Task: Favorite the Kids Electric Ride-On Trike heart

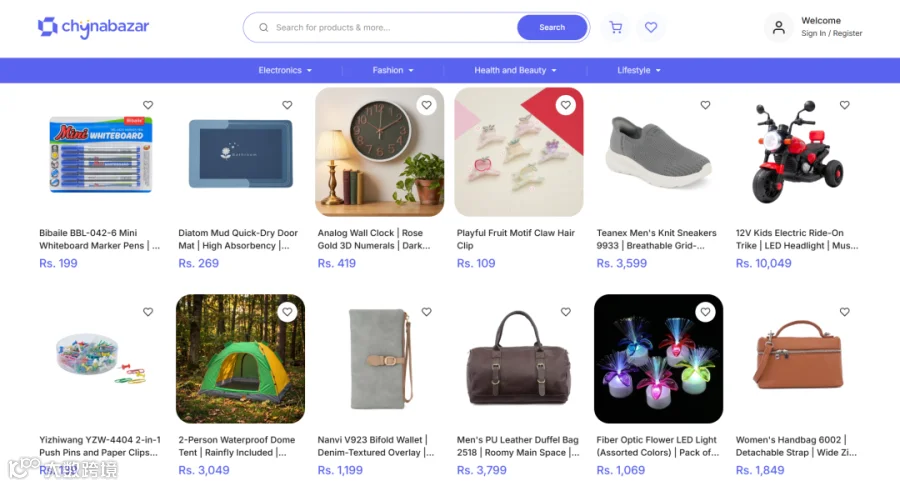Action: (844, 105)
